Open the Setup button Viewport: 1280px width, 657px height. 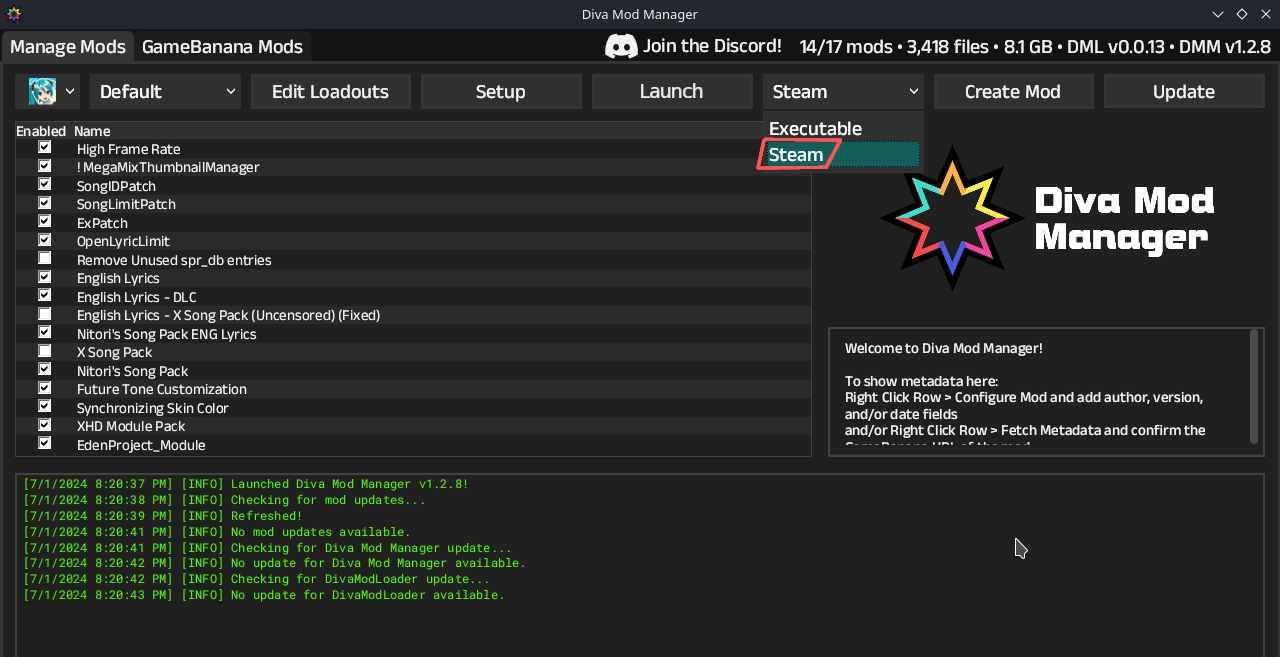pos(501,91)
